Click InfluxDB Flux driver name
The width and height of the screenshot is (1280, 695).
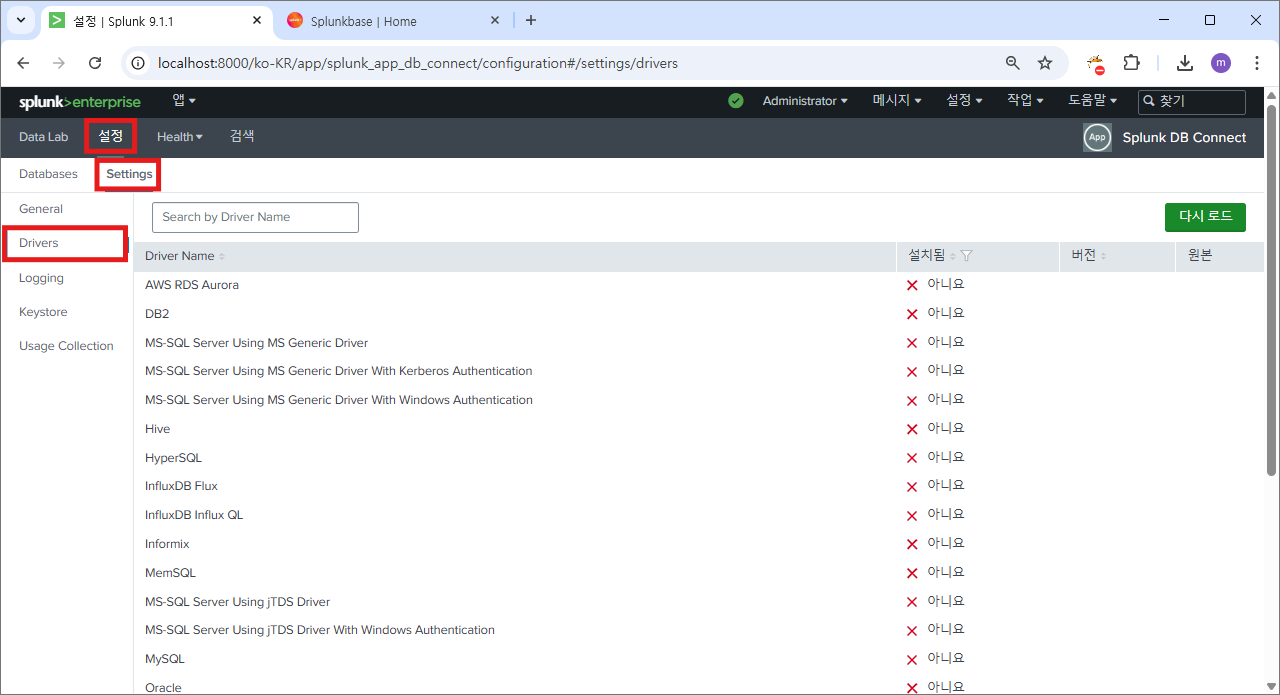[181, 486]
